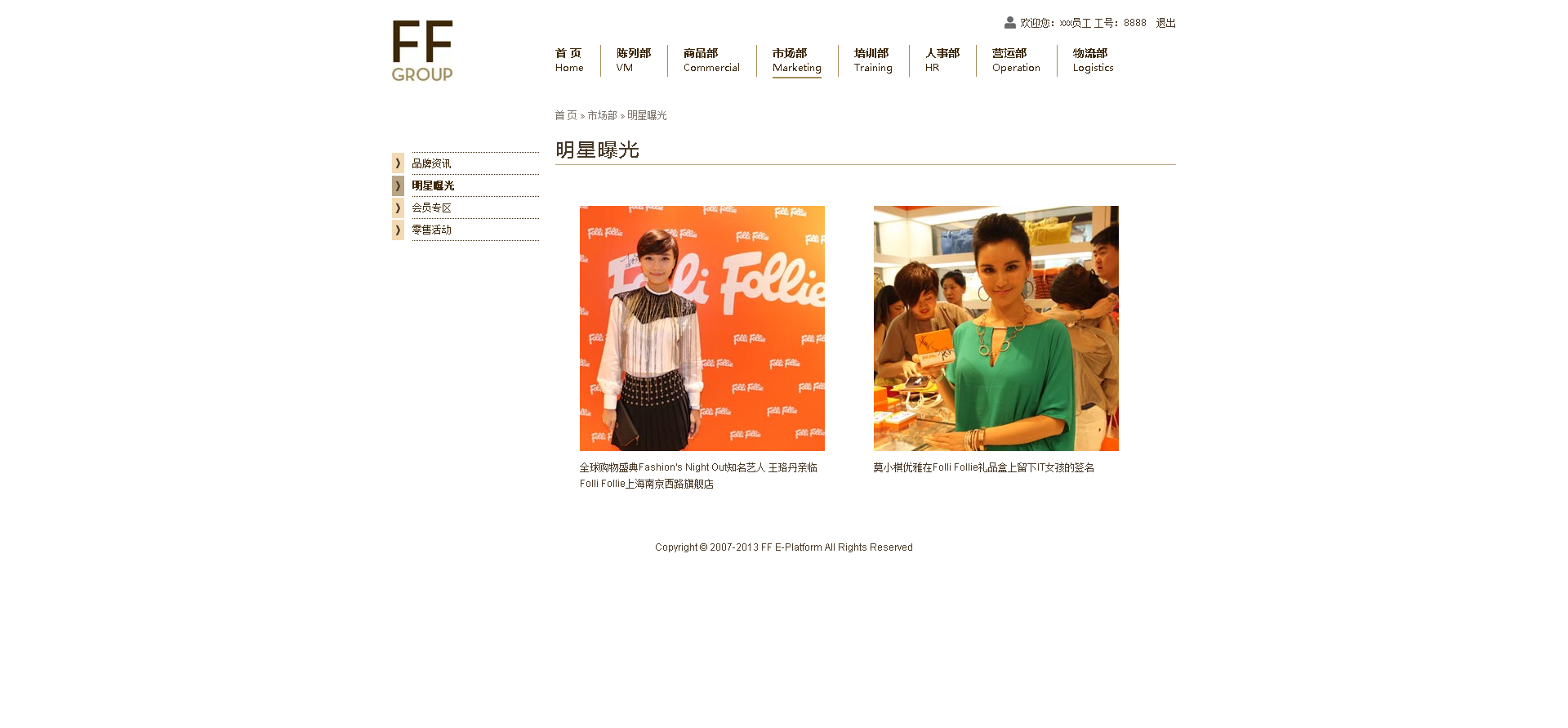Click the 首页 breadcrumb link

click(566, 115)
